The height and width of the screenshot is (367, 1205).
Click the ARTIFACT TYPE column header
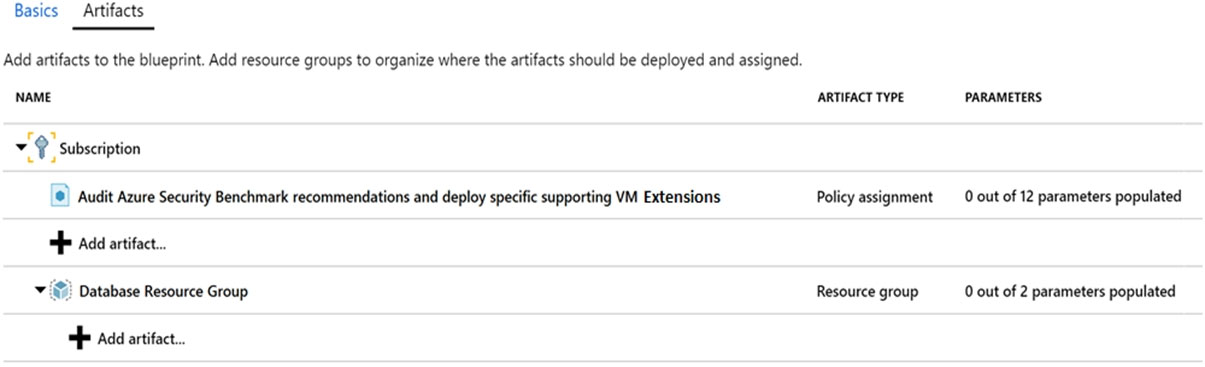tap(861, 98)
